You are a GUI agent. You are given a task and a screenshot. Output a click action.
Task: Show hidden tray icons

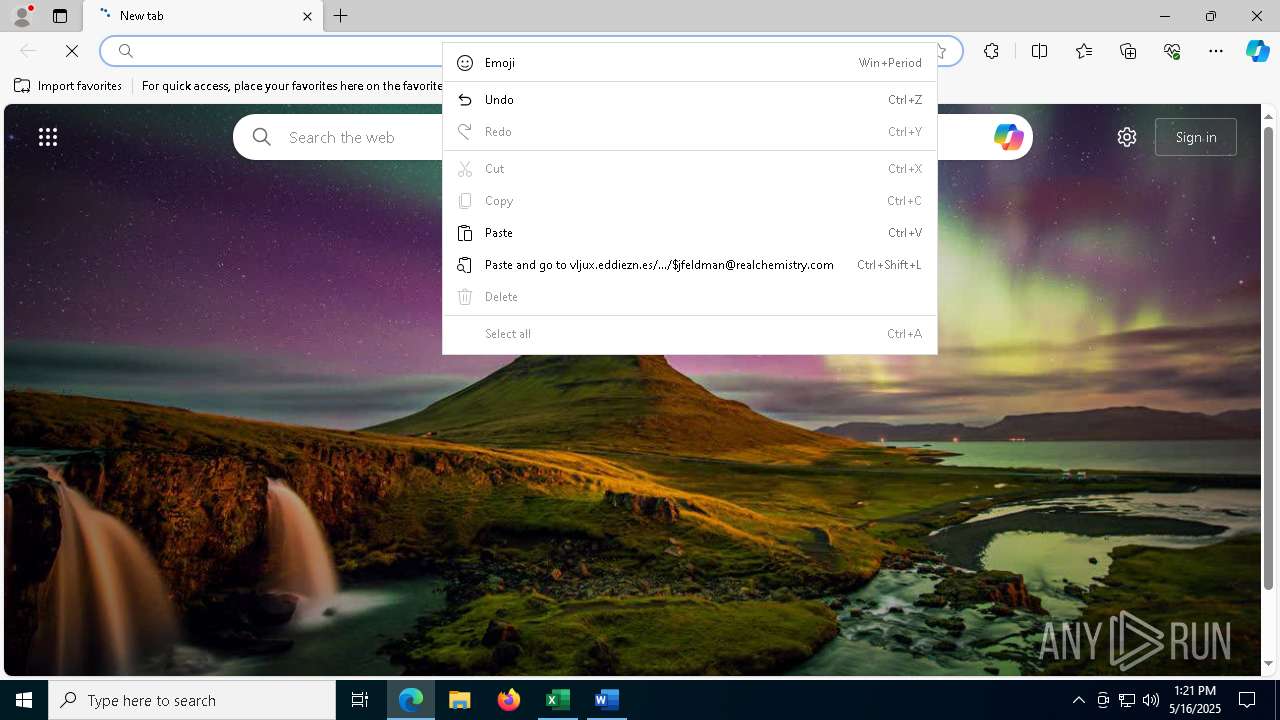(1078, 700)
